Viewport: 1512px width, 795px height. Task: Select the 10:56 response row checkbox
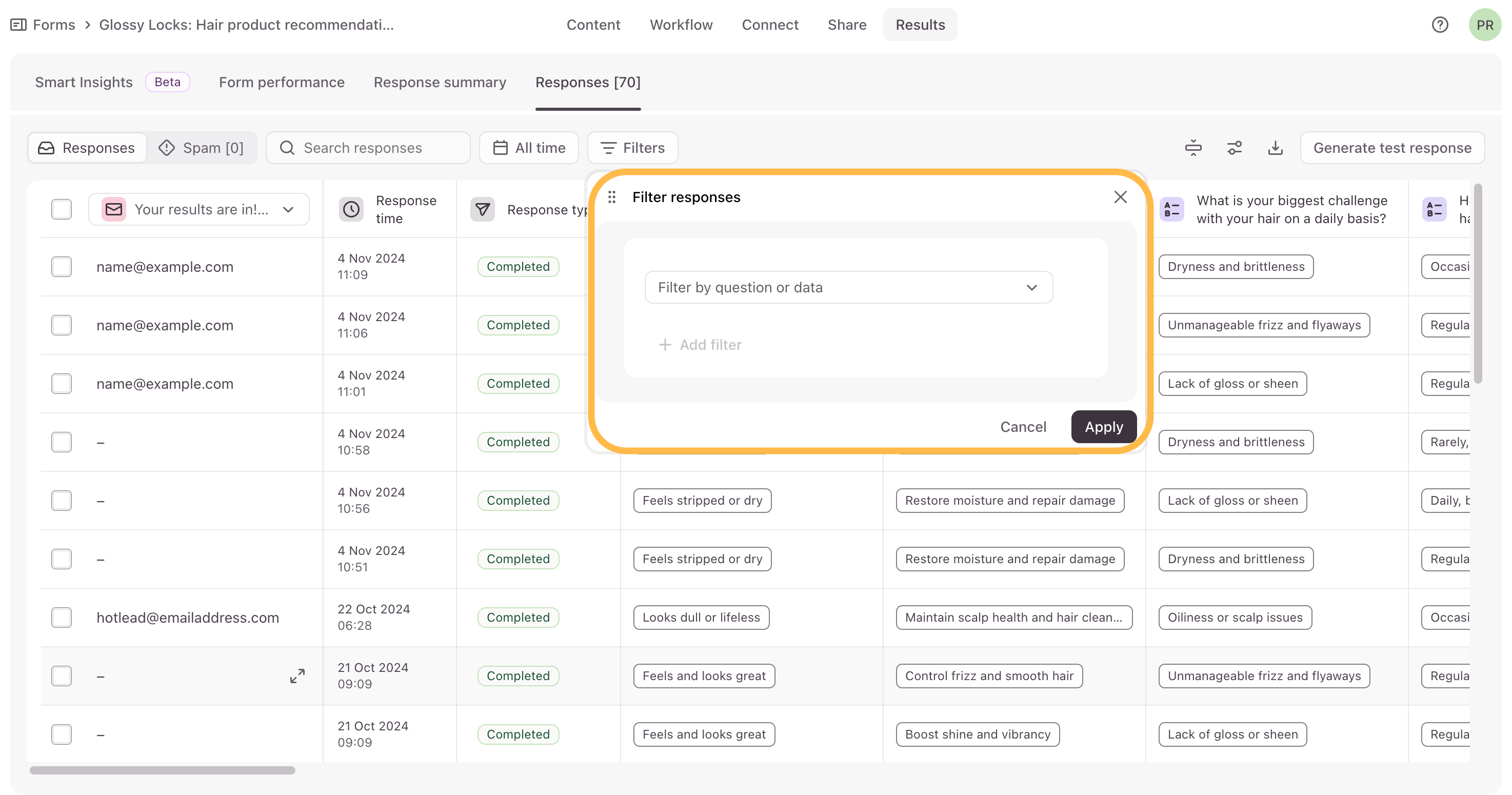click(61, 501)
